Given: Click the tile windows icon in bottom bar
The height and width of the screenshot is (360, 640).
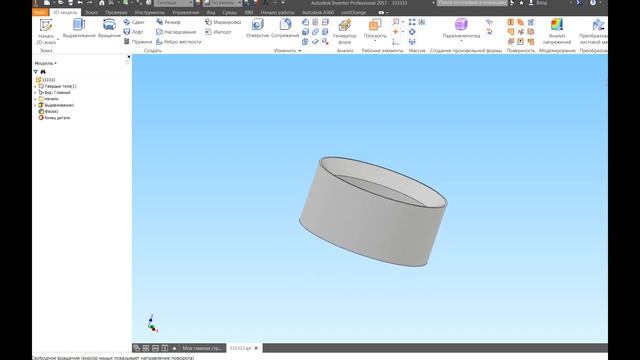Looking at the screenshot, I should [146, 348].
